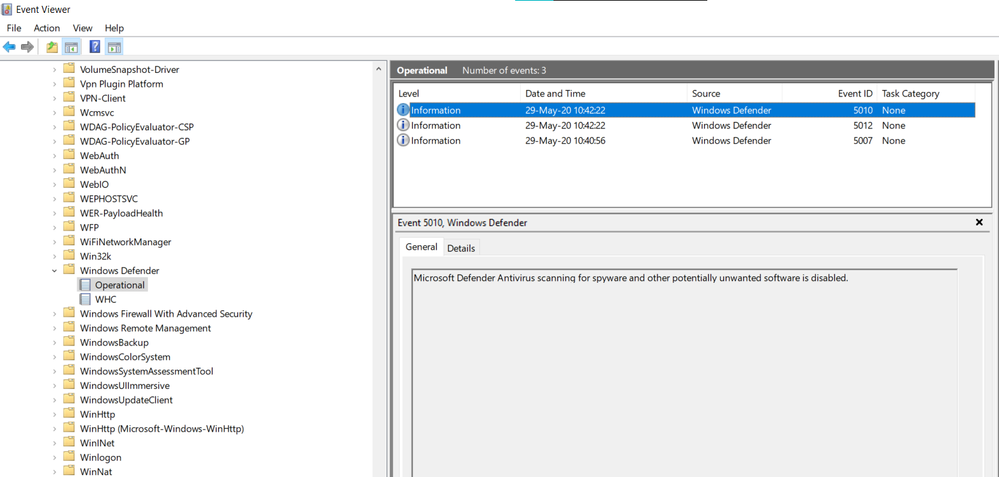Sort events by Event ID column
Screen dimensions: 999x477
pyautogui.click(x=830, y=94)
